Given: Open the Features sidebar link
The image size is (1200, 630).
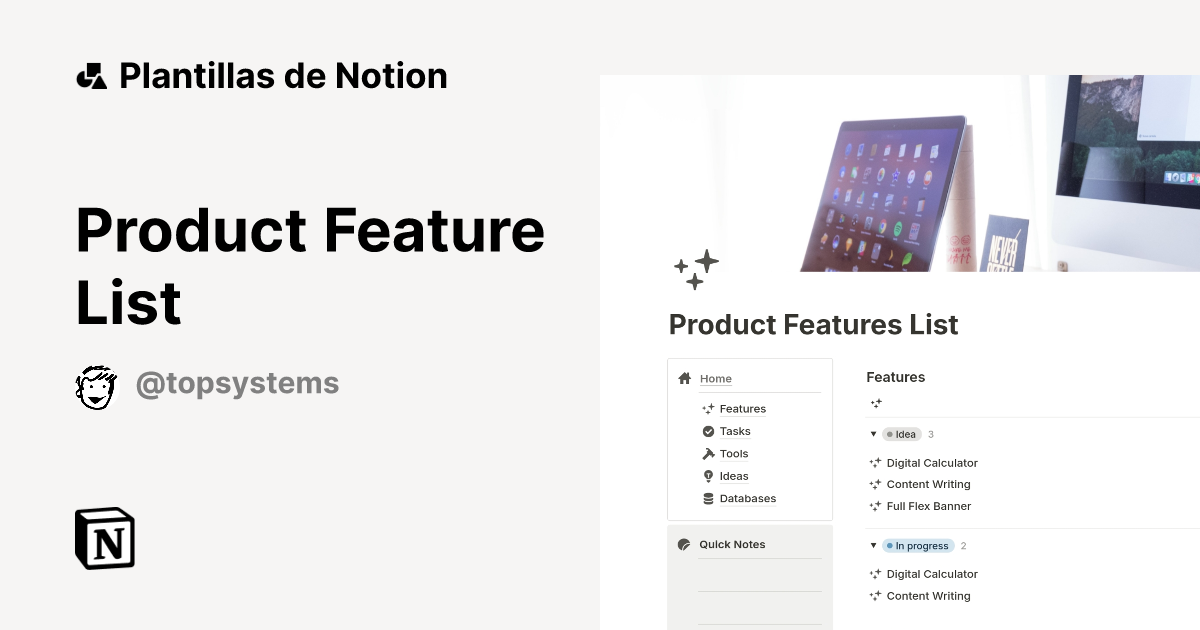Looking at the screenshot, I should tap(742, 409).
